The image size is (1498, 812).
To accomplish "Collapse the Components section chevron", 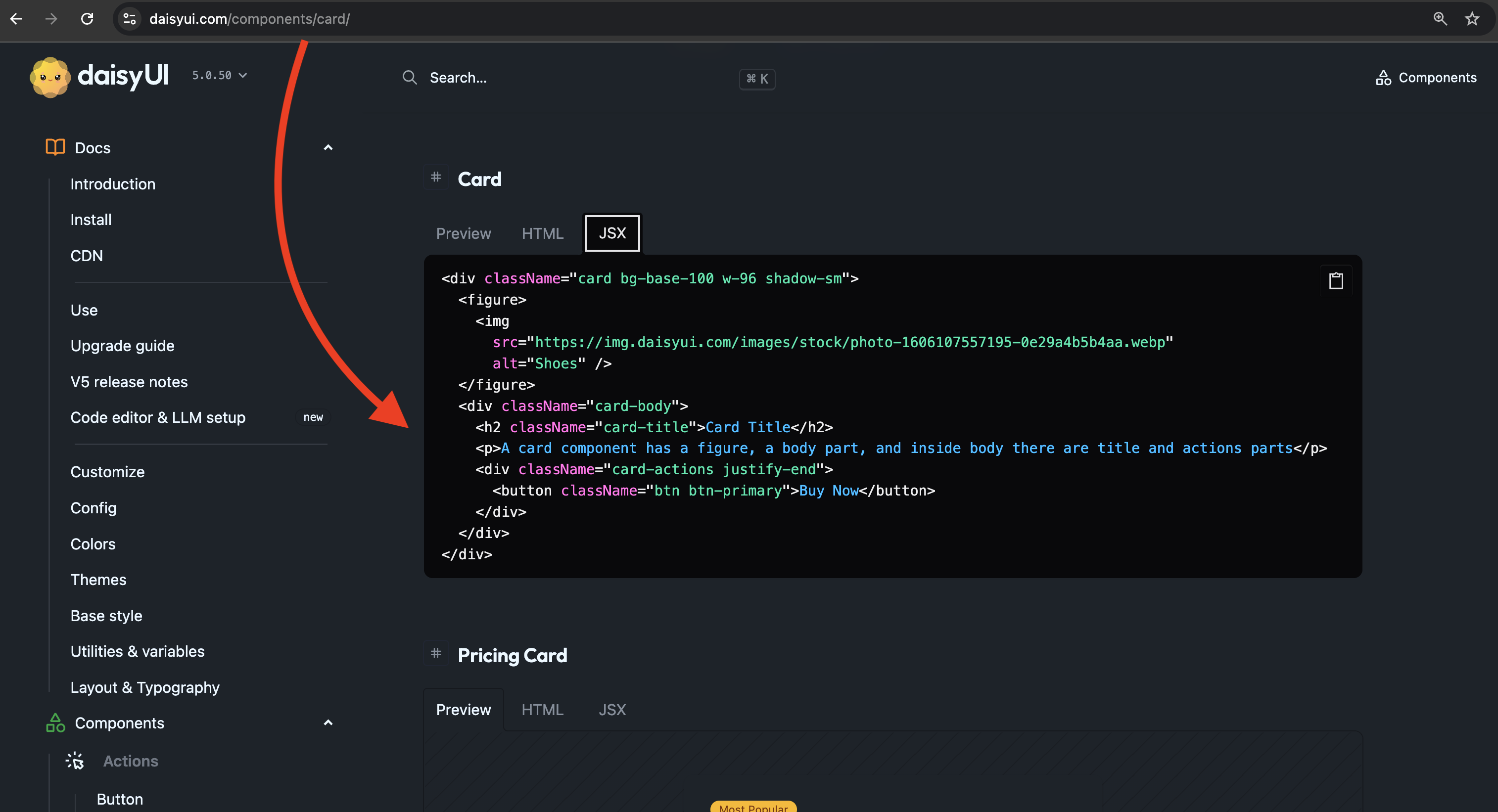I will coord(328,722).
